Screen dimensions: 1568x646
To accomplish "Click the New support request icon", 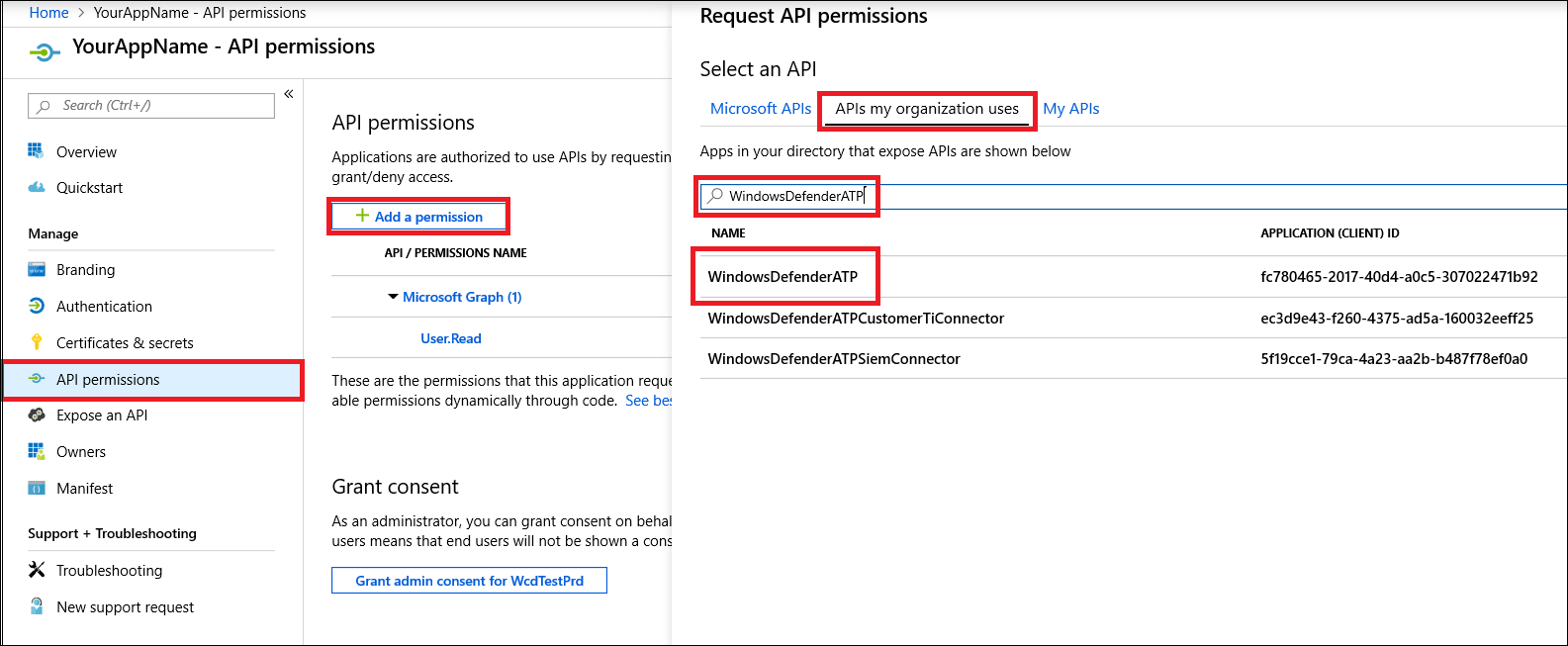I will 37,606.
